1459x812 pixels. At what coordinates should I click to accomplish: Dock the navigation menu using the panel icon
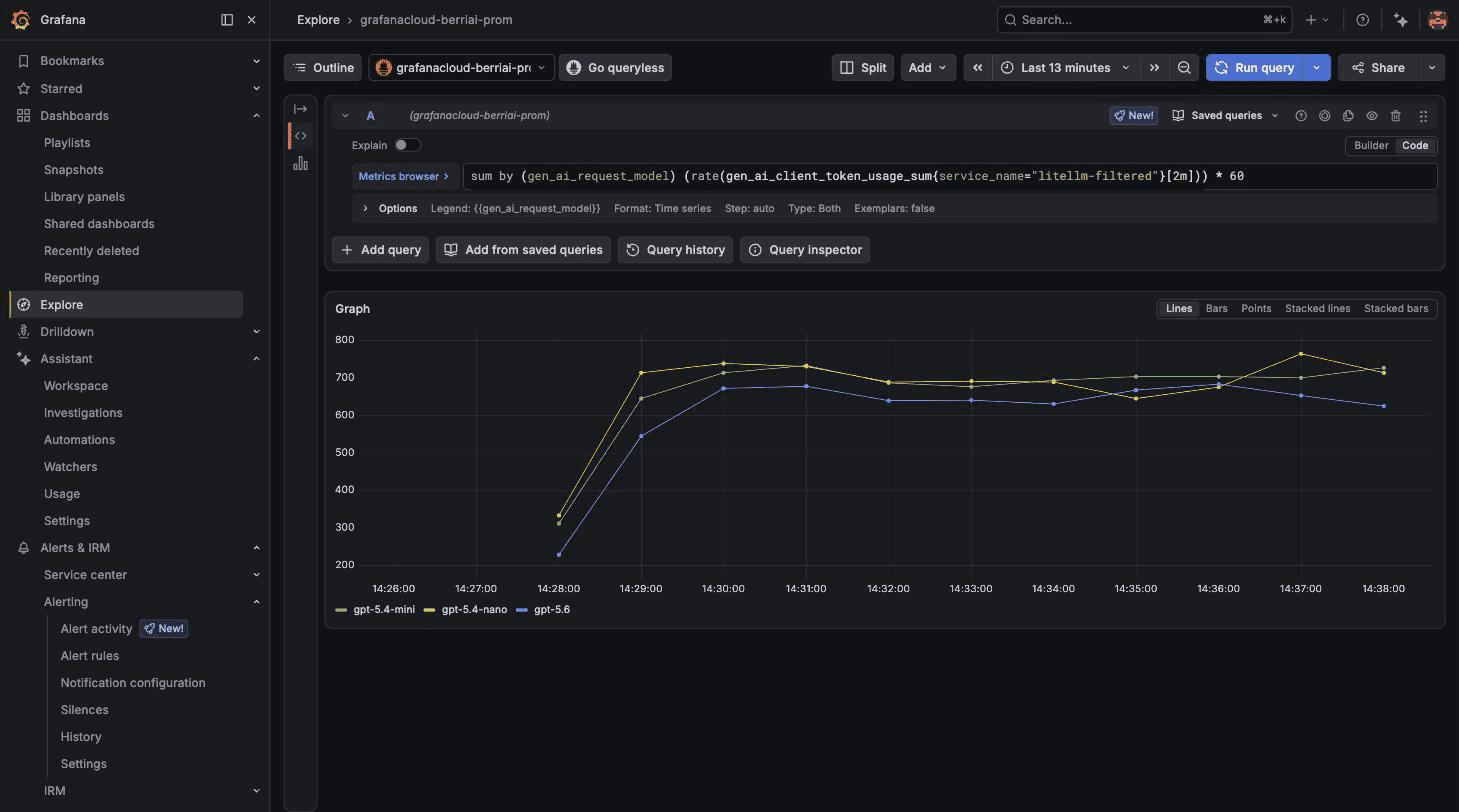coord(227,20)
